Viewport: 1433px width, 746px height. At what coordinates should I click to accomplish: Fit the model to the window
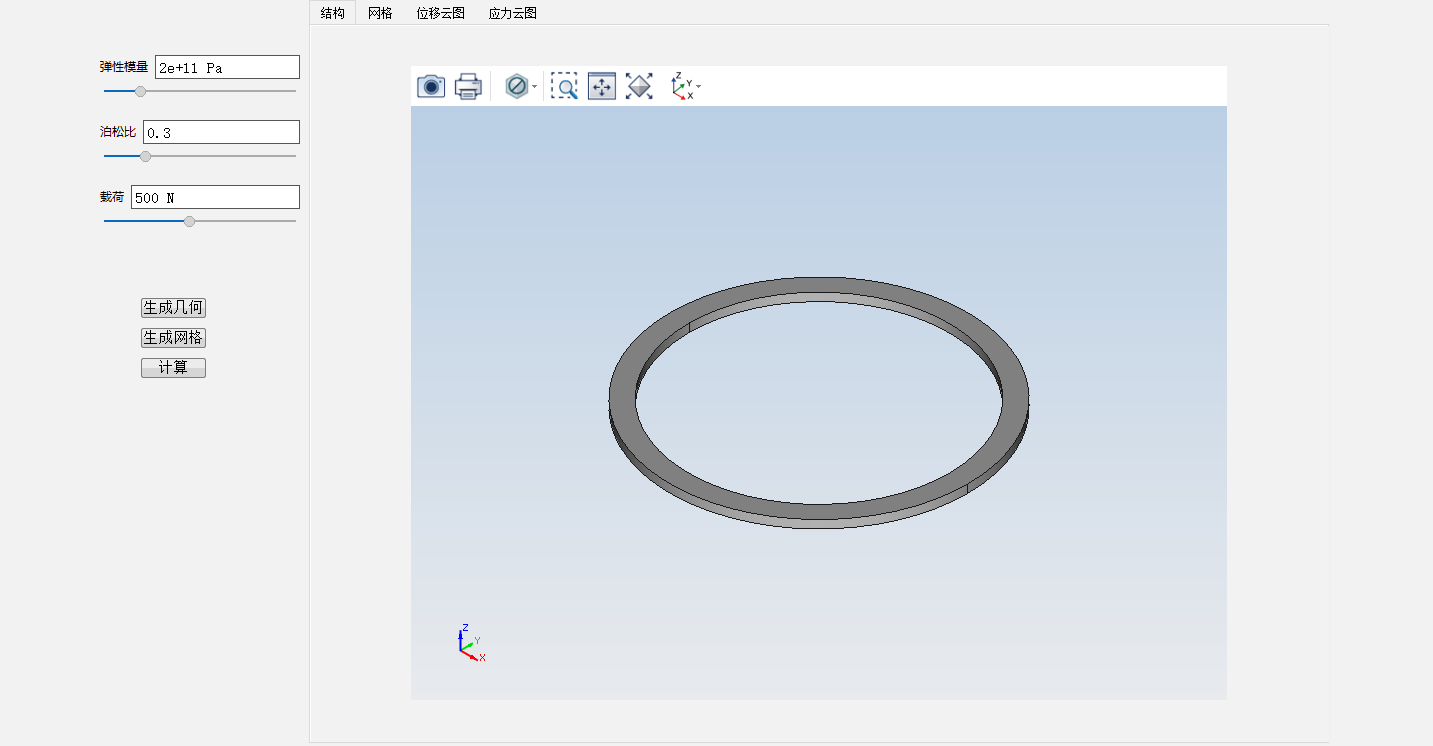[x=639, y=86]
